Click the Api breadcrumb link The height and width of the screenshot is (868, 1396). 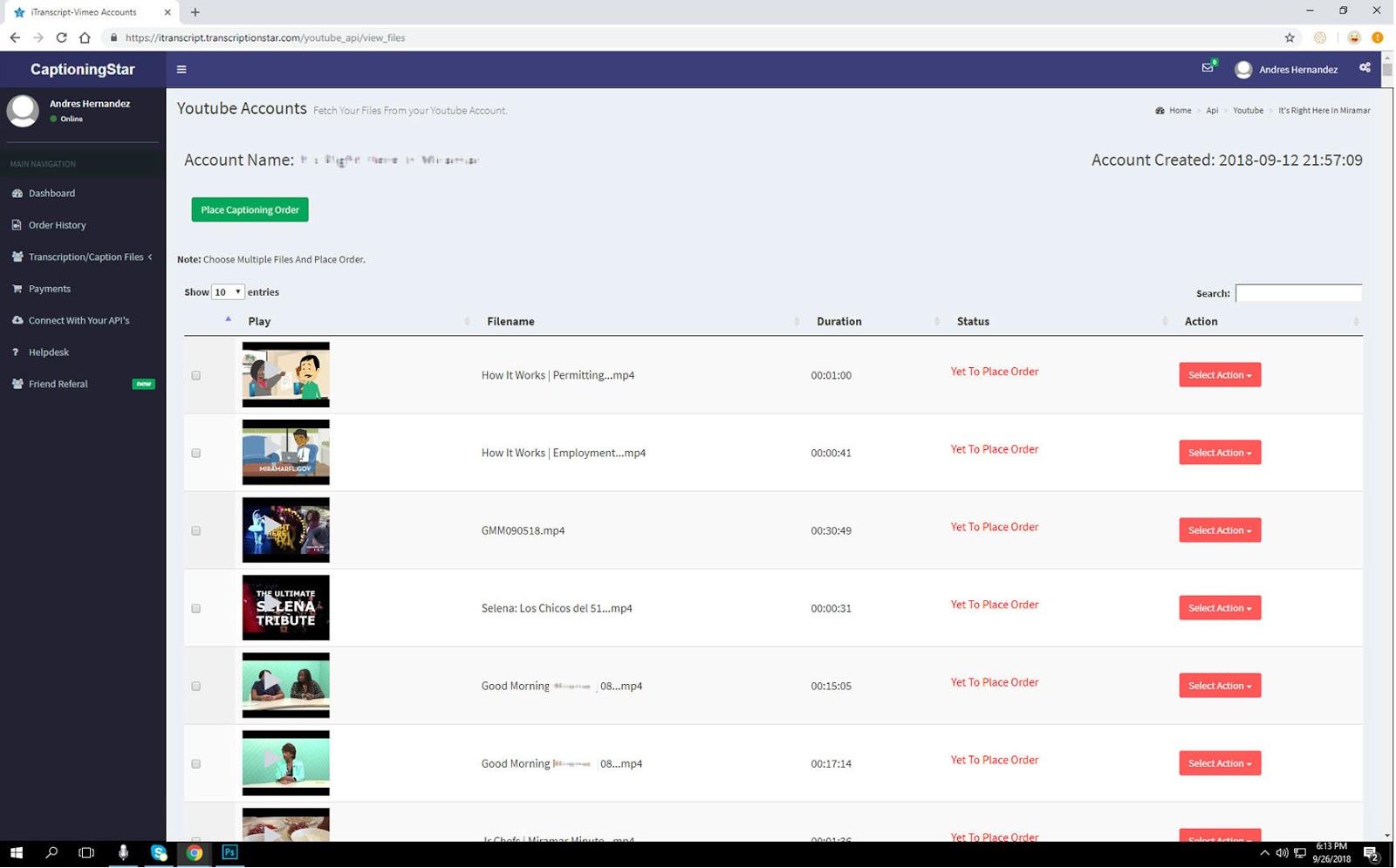(1213, 111)
